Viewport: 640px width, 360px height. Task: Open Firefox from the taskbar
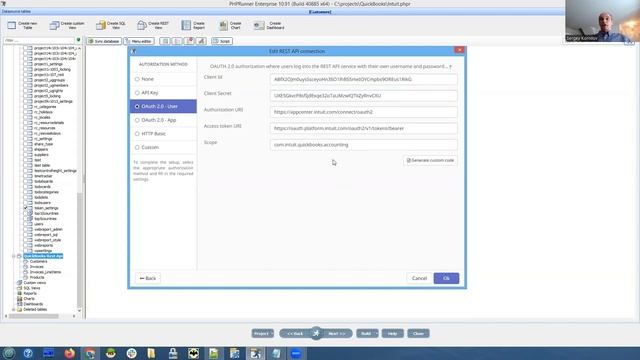69,353
